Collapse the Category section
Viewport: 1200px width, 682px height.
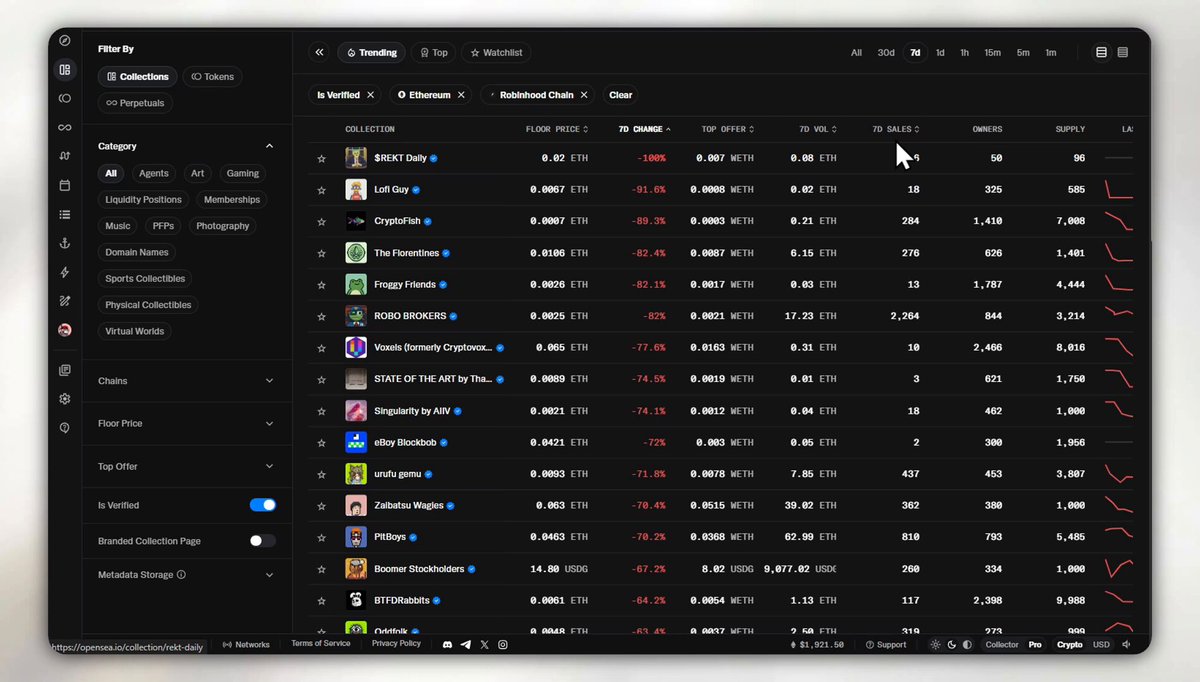coord(269,146)
